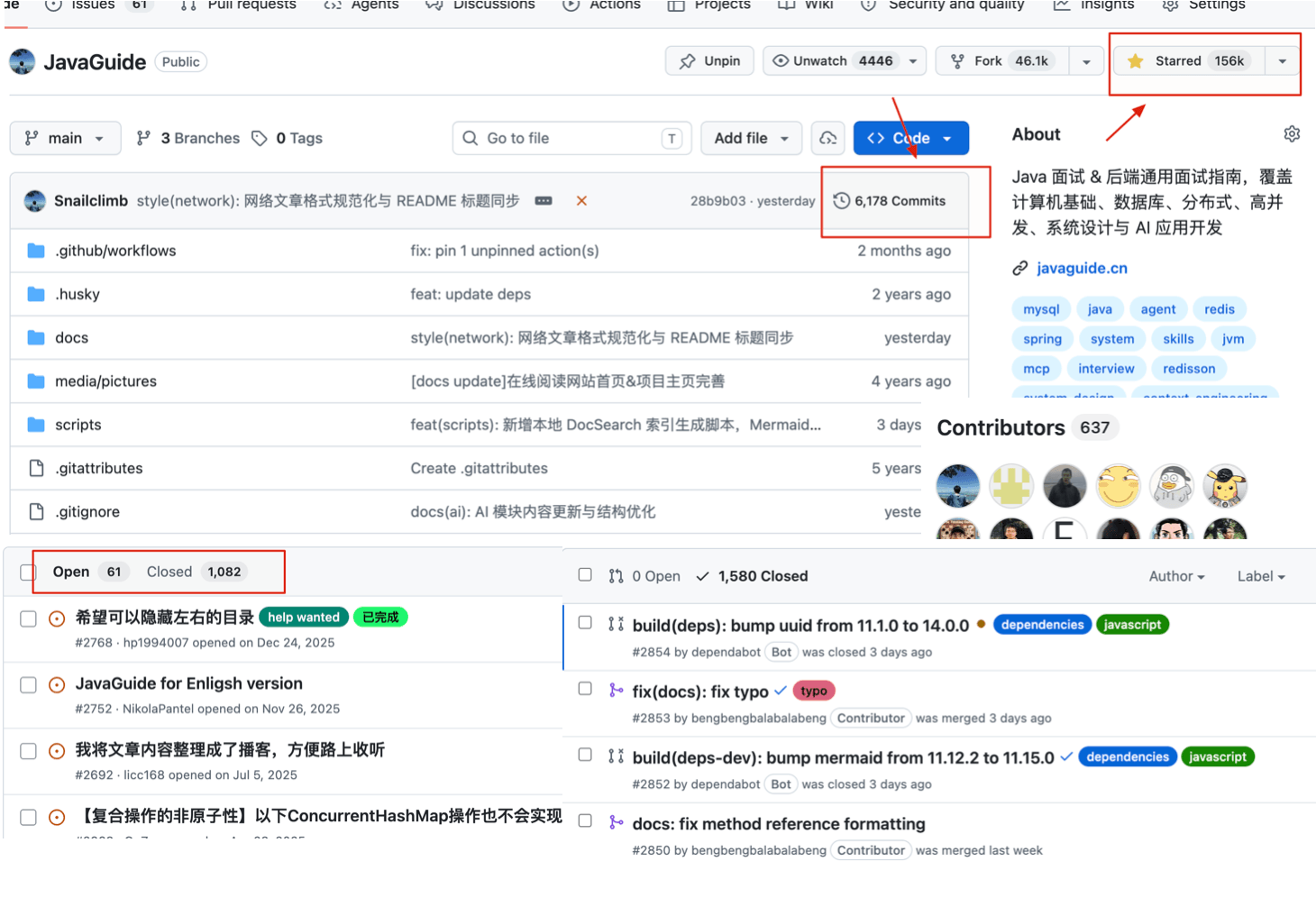The height and width of the screenshot is (898, 1316).
Task: Click closed PR icon for bump uuid
Action: click(617, 624)
